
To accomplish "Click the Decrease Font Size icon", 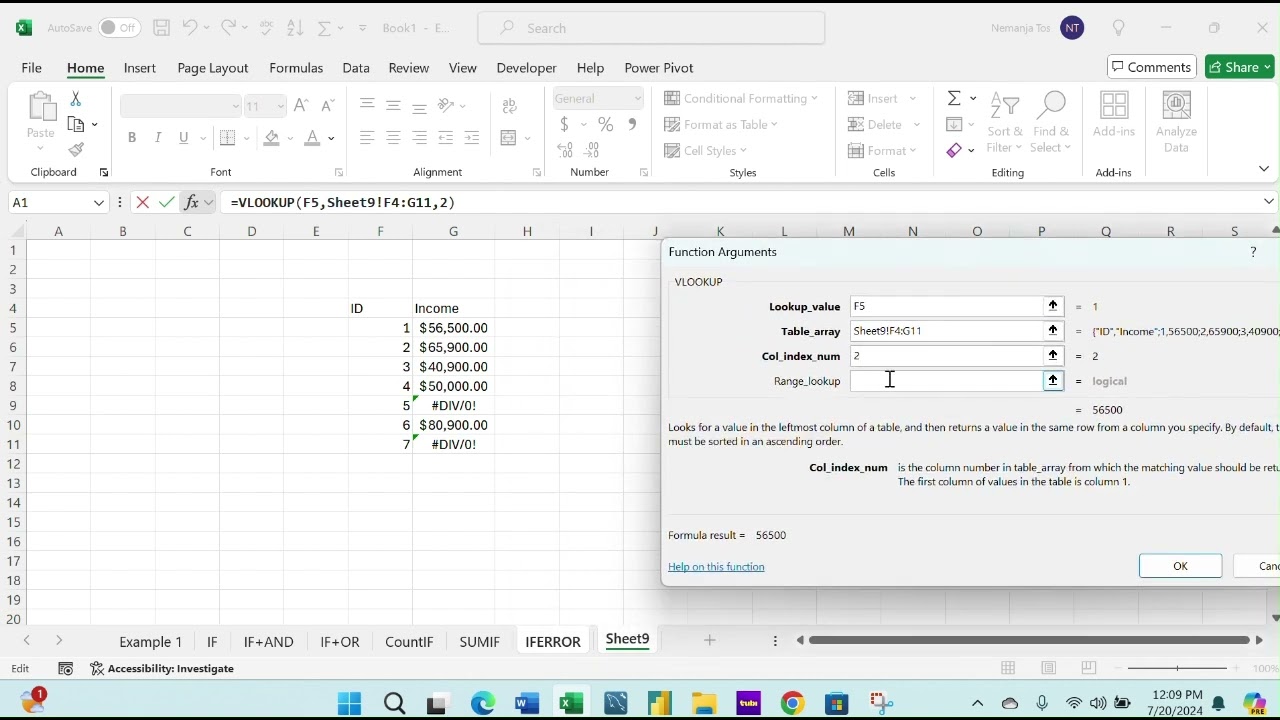I will tap(327, 105).
